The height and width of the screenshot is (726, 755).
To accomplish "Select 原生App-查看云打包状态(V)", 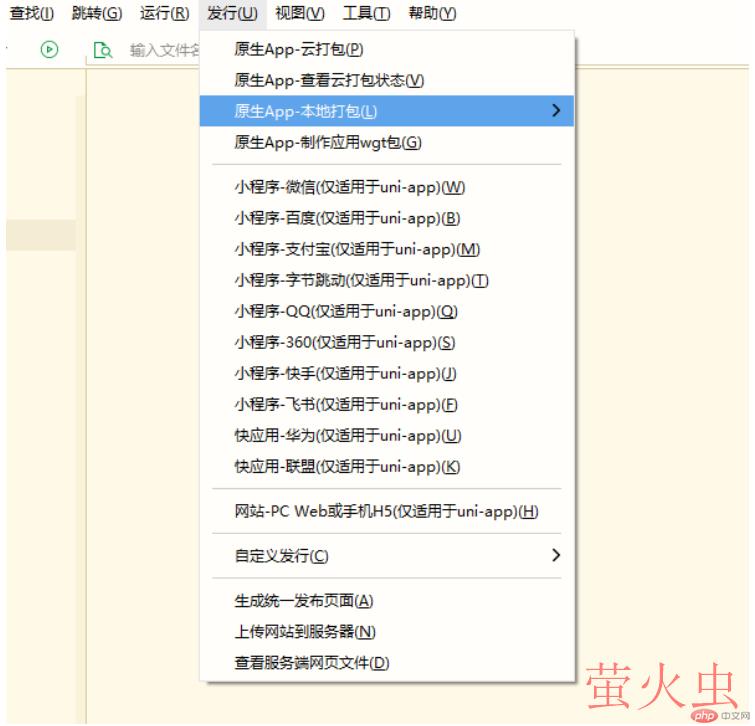I will pos(387,80).
